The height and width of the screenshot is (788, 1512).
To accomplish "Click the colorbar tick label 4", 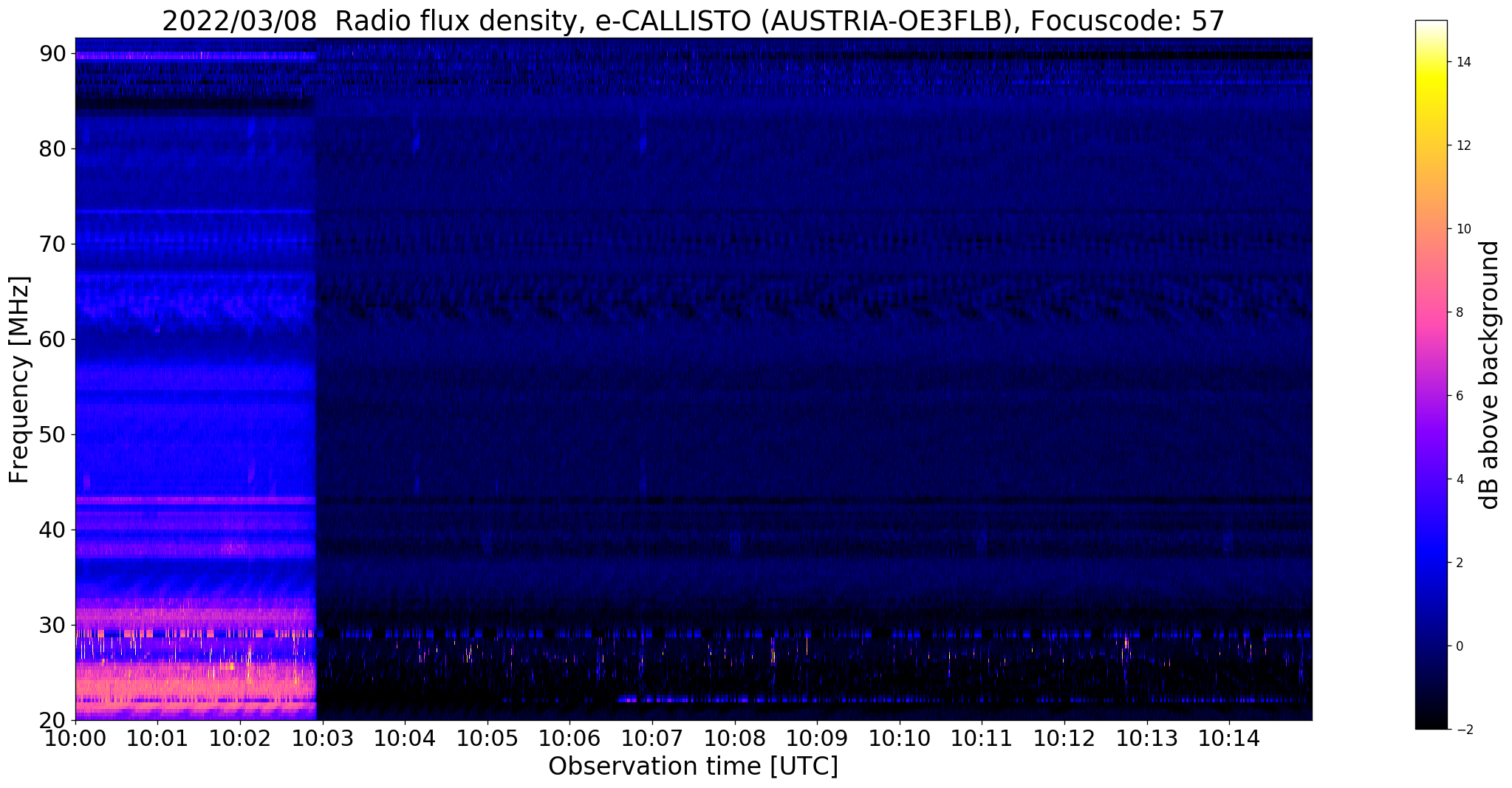I will point(1459,479).
